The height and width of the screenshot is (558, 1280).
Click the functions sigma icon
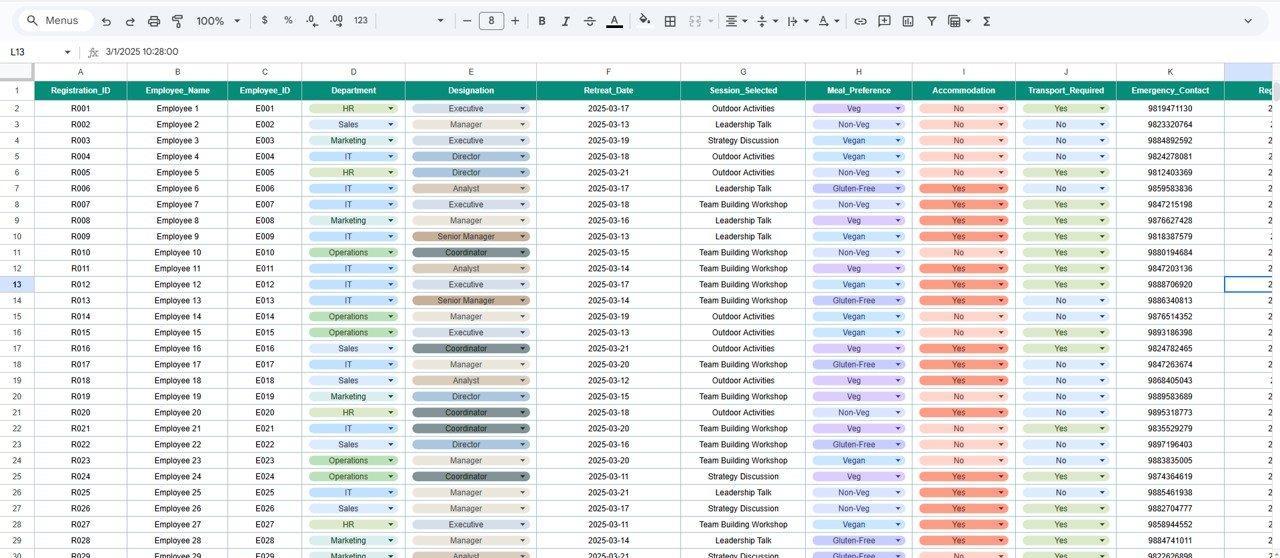pyautogui.click(x=987, y=21)
